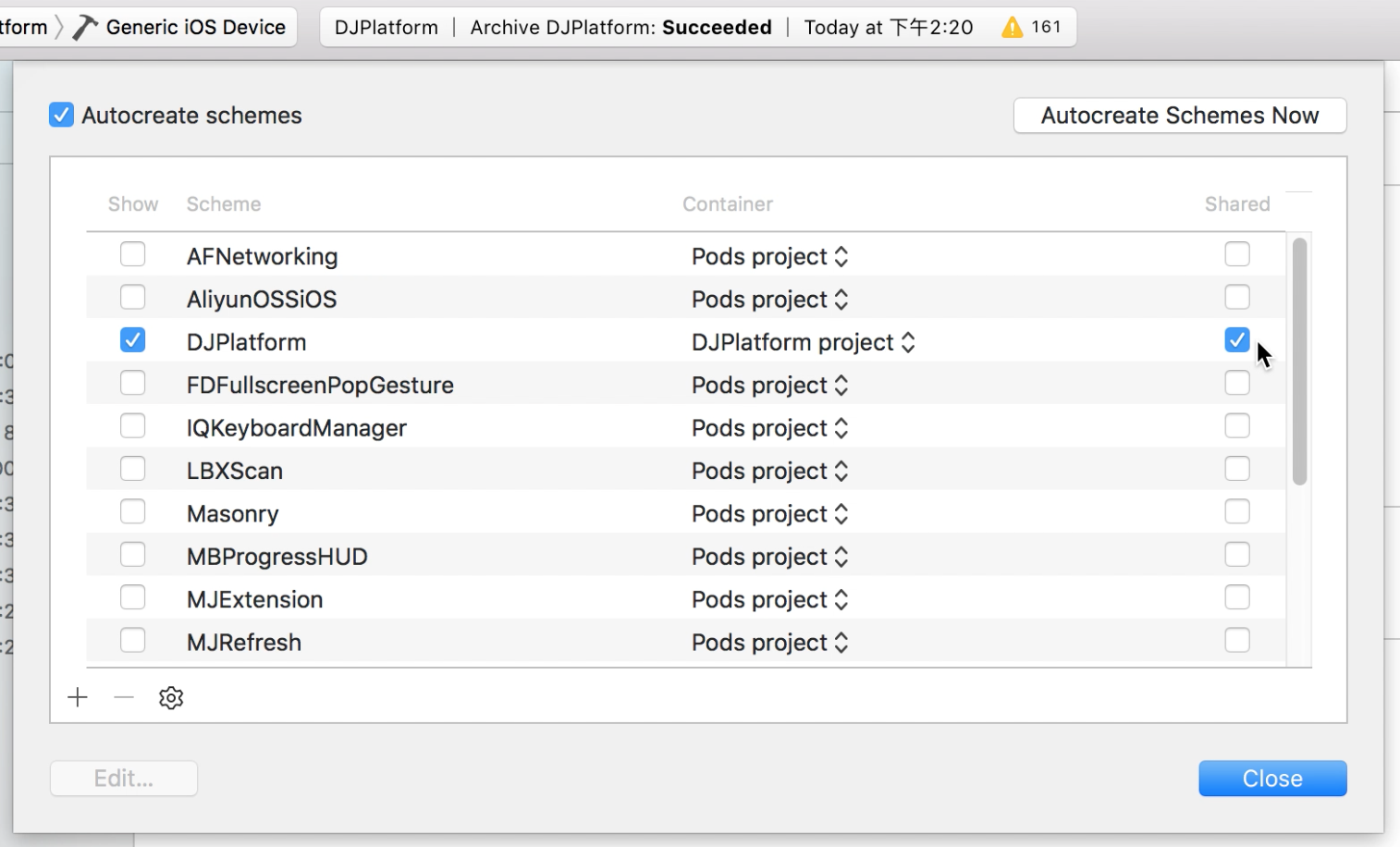Open the DJPlatform project container dropdown
The image size is (1400, 847).
(803, 342)
